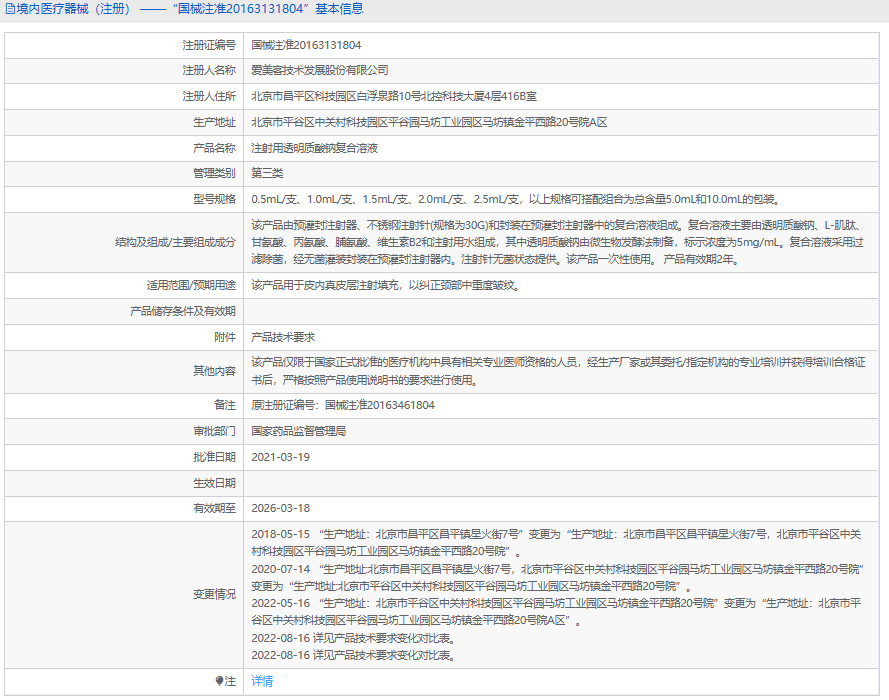The image size is (889, 700).
Task: Select registration number value 国械注准20163131804
Action: tap(306, 45)
